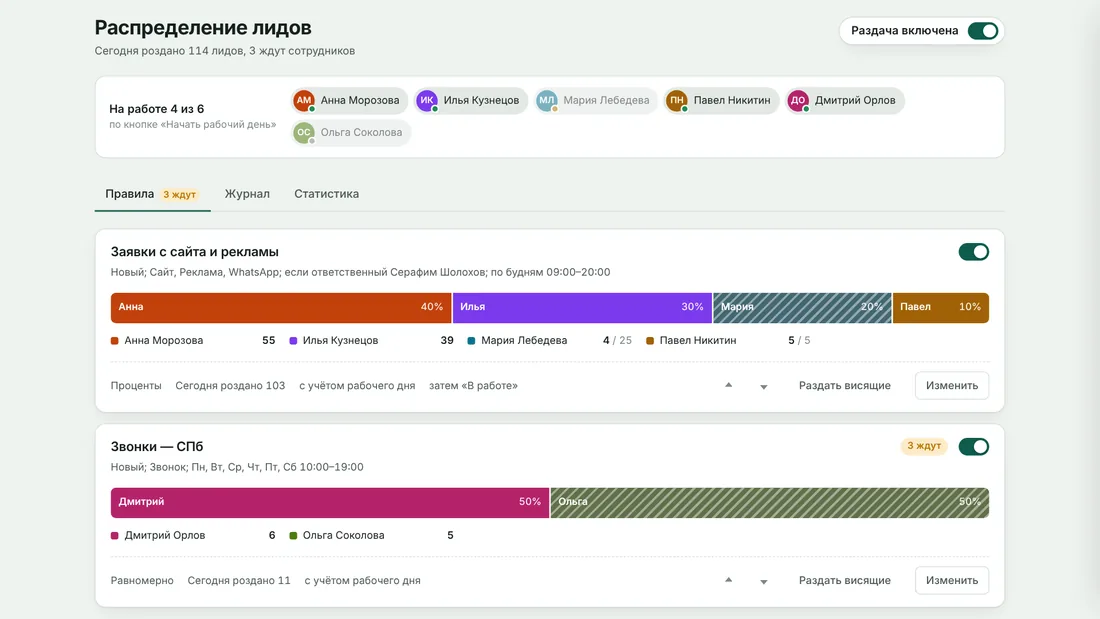The image size is (1100, 619).
Task: Move the «Звонки — СПб» rule up
Action: tap(728, 580)
